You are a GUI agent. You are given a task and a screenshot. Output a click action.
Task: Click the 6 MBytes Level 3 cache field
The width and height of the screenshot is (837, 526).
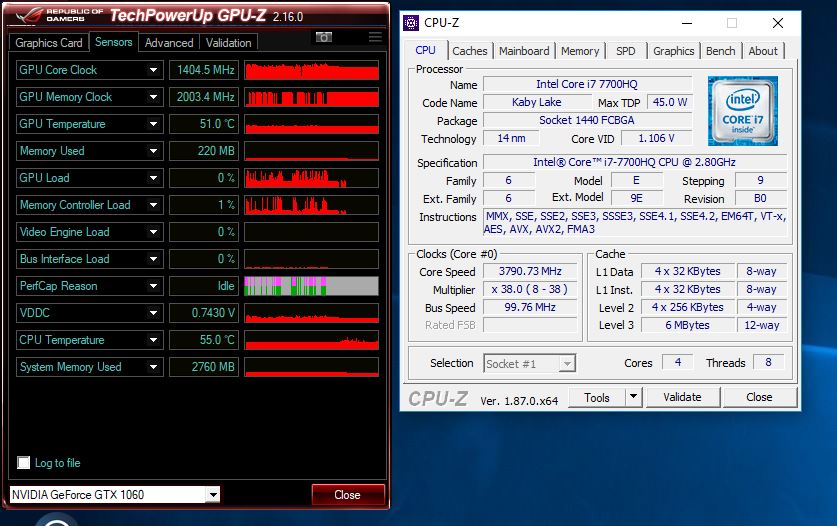(x=688, y=325)
